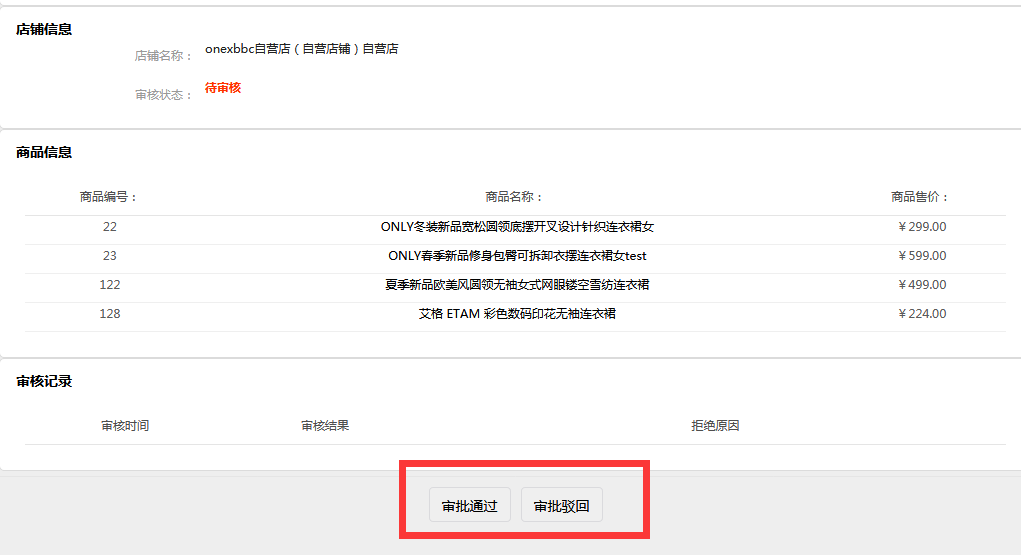This screenshot has width=1021, height=555.
Task: Reject with the 审批驳回 button
Action: pos(561,505)
